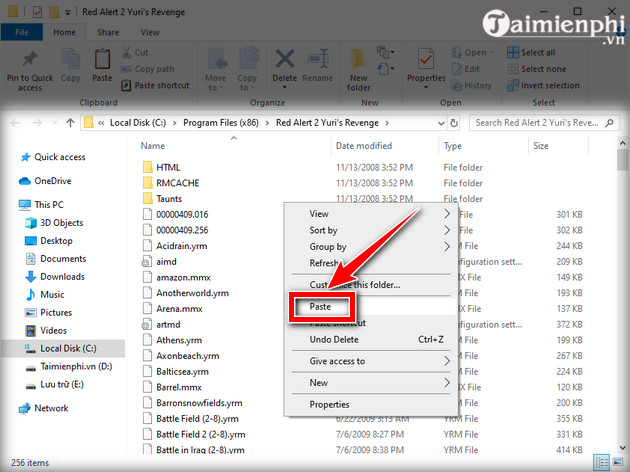Select the Acidrain.yrm file
This screenshot has height=472, width=630.
tap(175, 246)
